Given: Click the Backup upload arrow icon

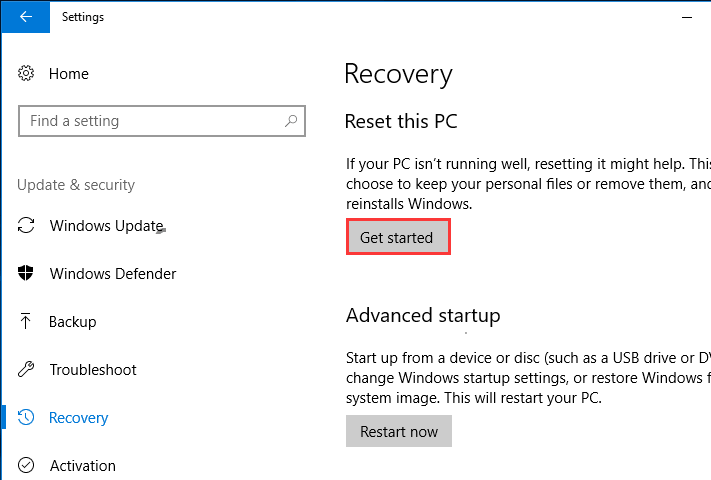Looking at the screenshot, I should [27, 322].
